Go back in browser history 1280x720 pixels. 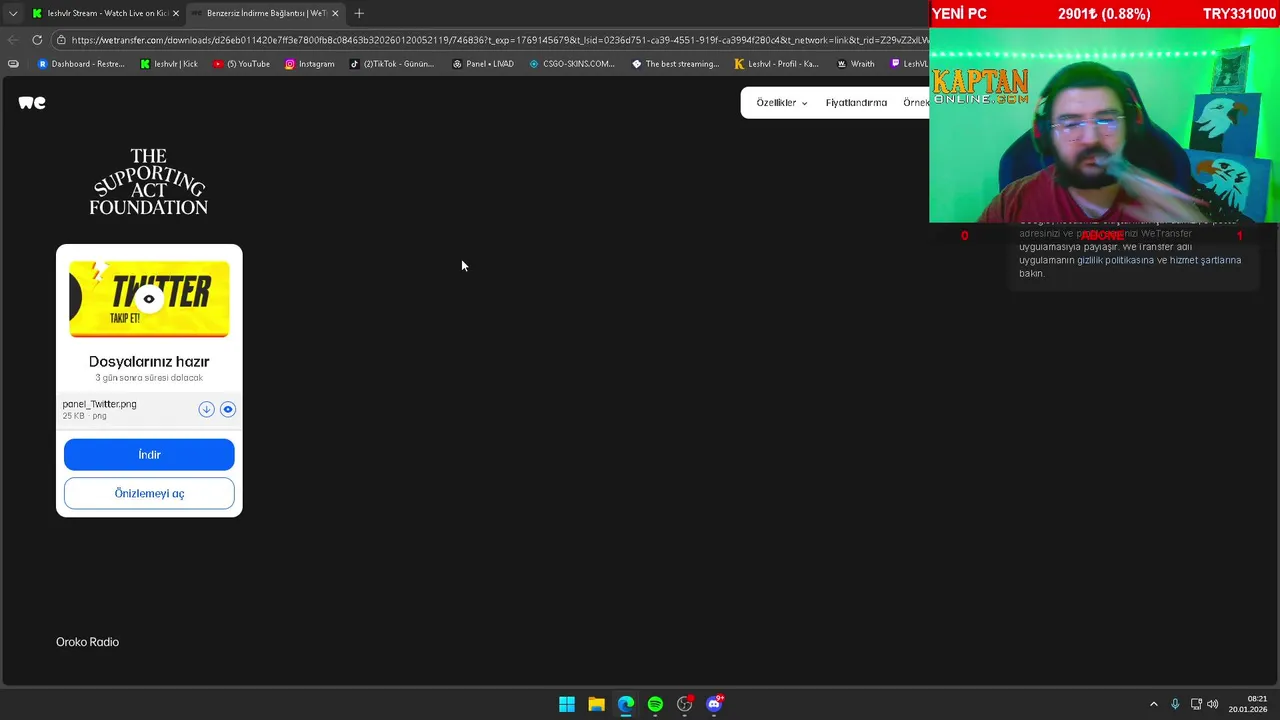pos(13,40)
